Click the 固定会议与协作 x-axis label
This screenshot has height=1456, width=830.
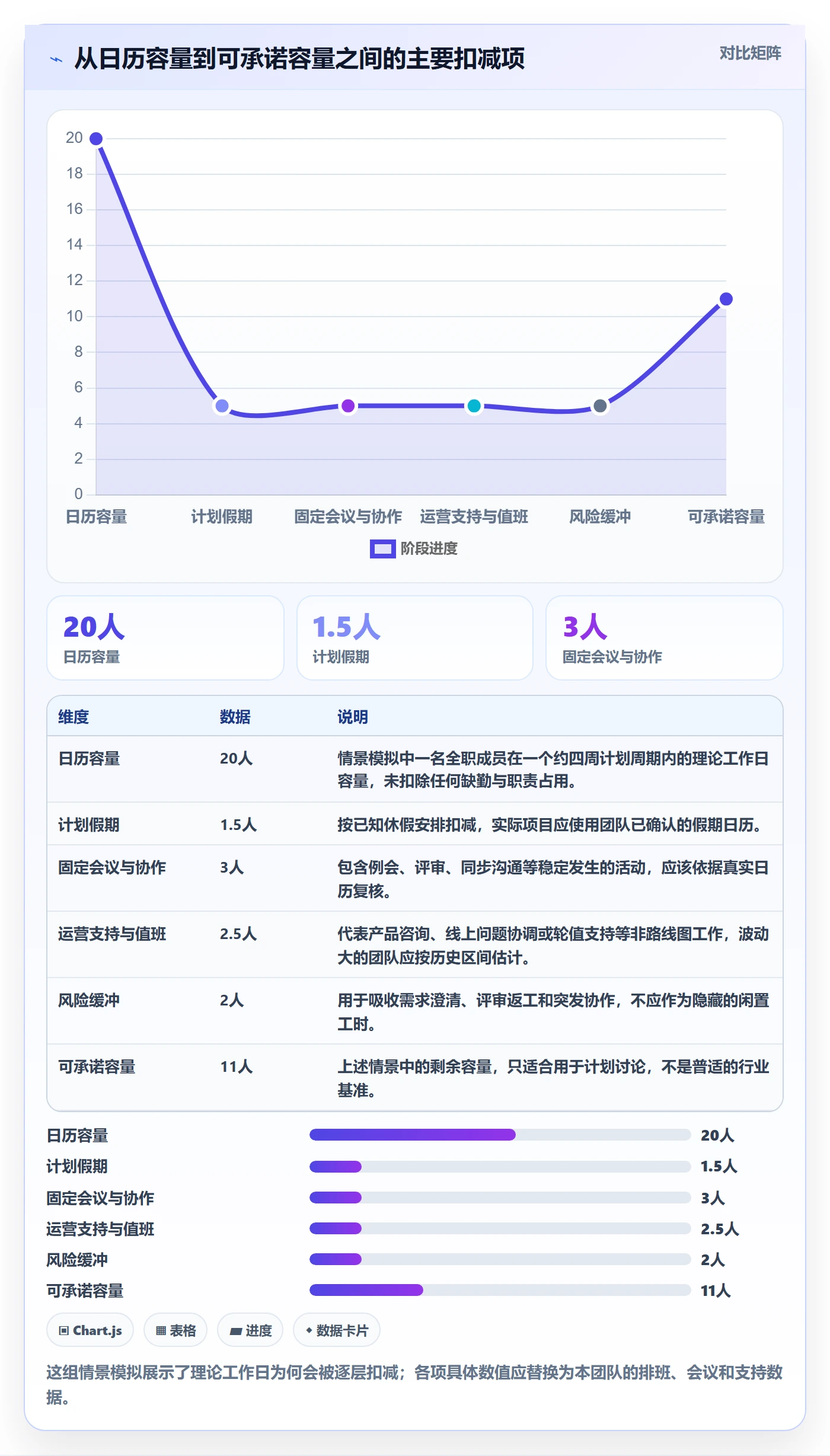[x=348, y=516]
